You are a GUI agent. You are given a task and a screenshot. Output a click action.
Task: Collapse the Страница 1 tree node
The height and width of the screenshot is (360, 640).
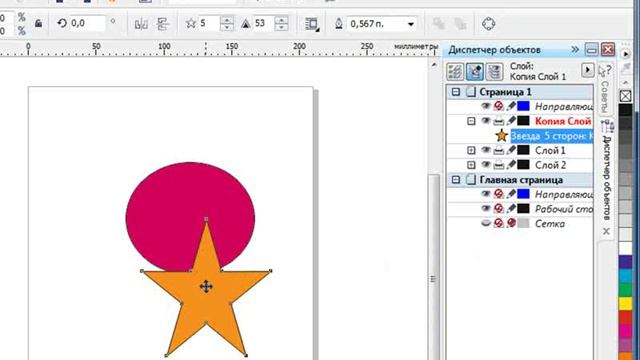click(x=456, y=92)
